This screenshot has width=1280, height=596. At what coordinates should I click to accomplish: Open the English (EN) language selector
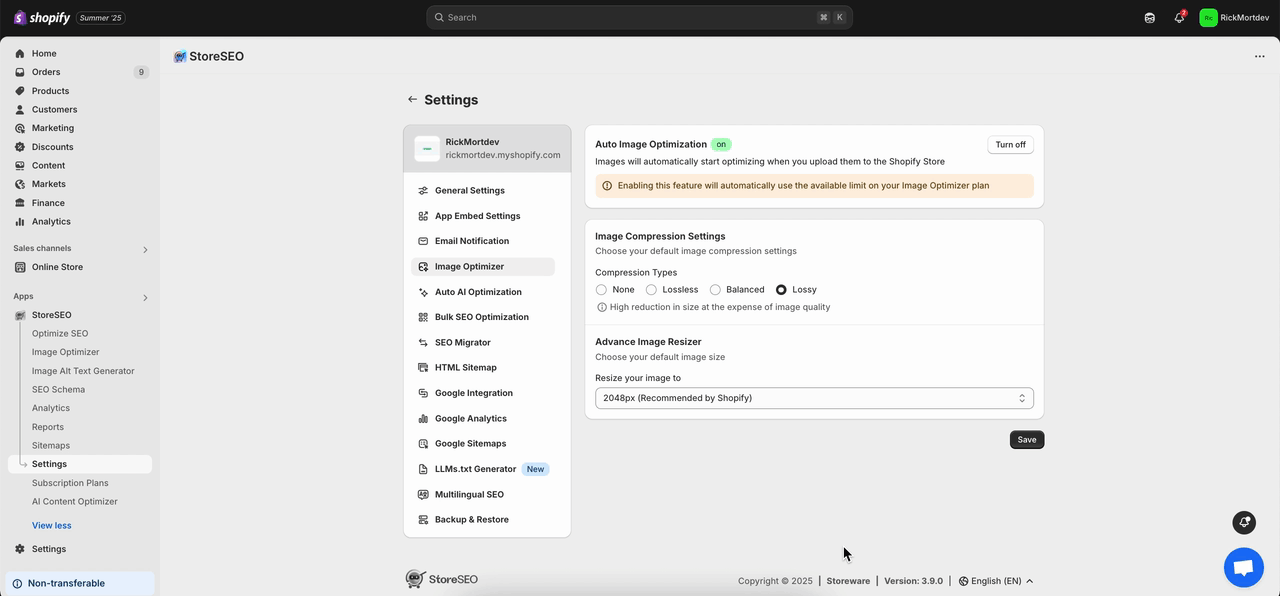(x=996, y=581)
